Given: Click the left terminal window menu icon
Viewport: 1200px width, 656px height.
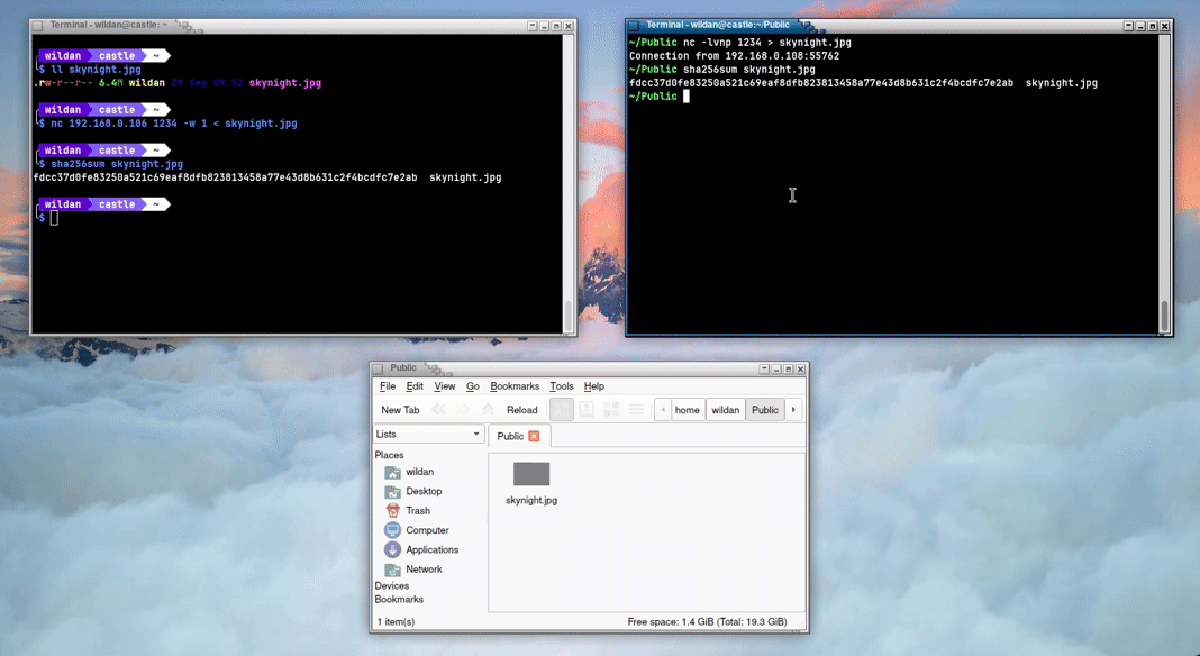Looking at the screenshot, I should point(39,25).
